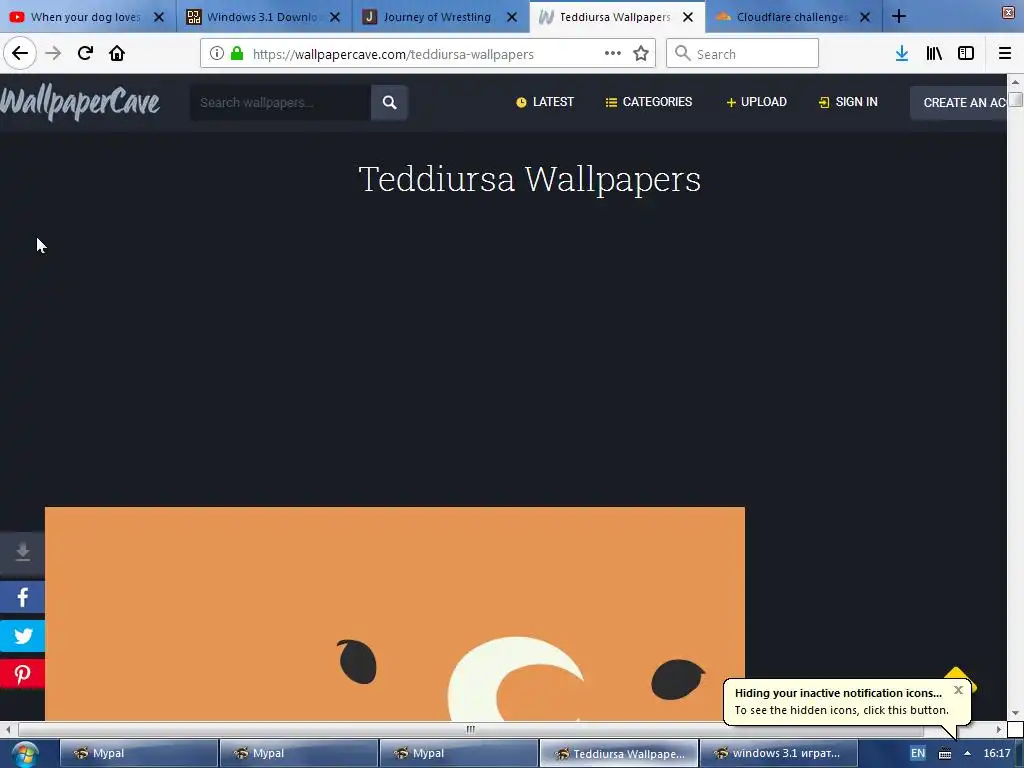This screenshot has width=1024, height=768.
Task: Show site information icon in address bar
Action: click(x=217, y=54)
